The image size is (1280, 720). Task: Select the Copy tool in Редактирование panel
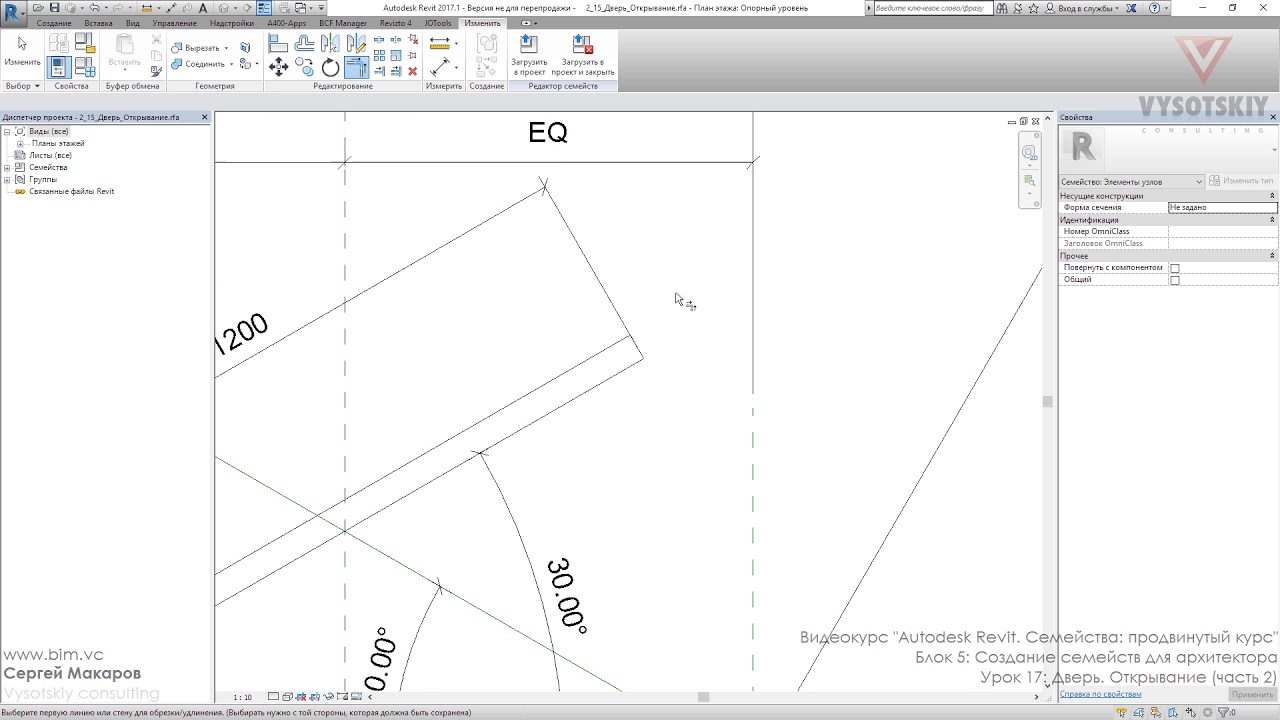[304, 67]
